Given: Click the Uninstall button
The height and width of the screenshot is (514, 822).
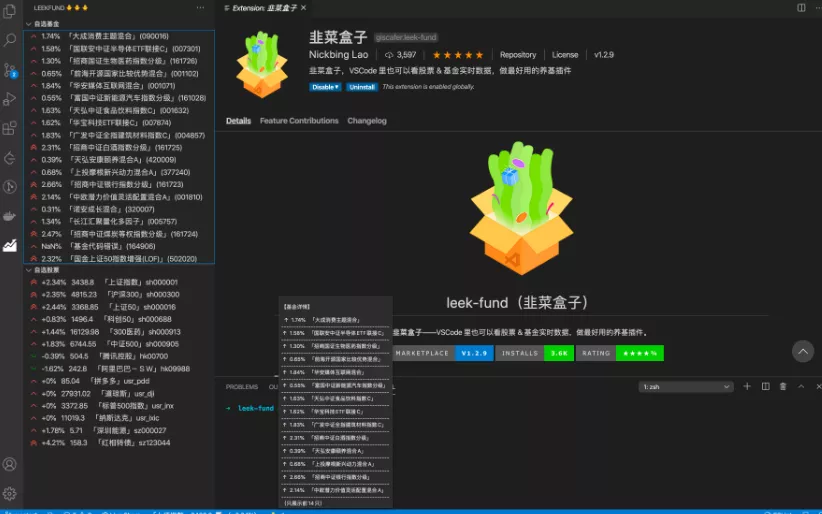Looking at the screenshot, I should [362, 87].
